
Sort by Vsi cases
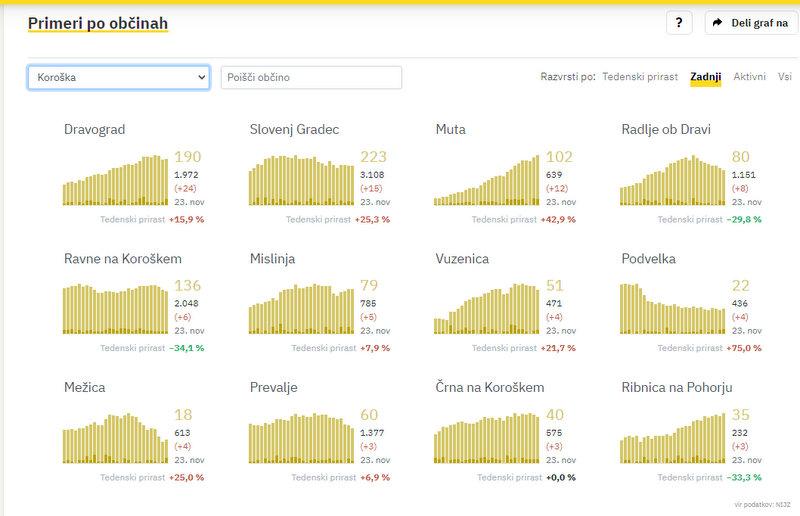[784, 77]
